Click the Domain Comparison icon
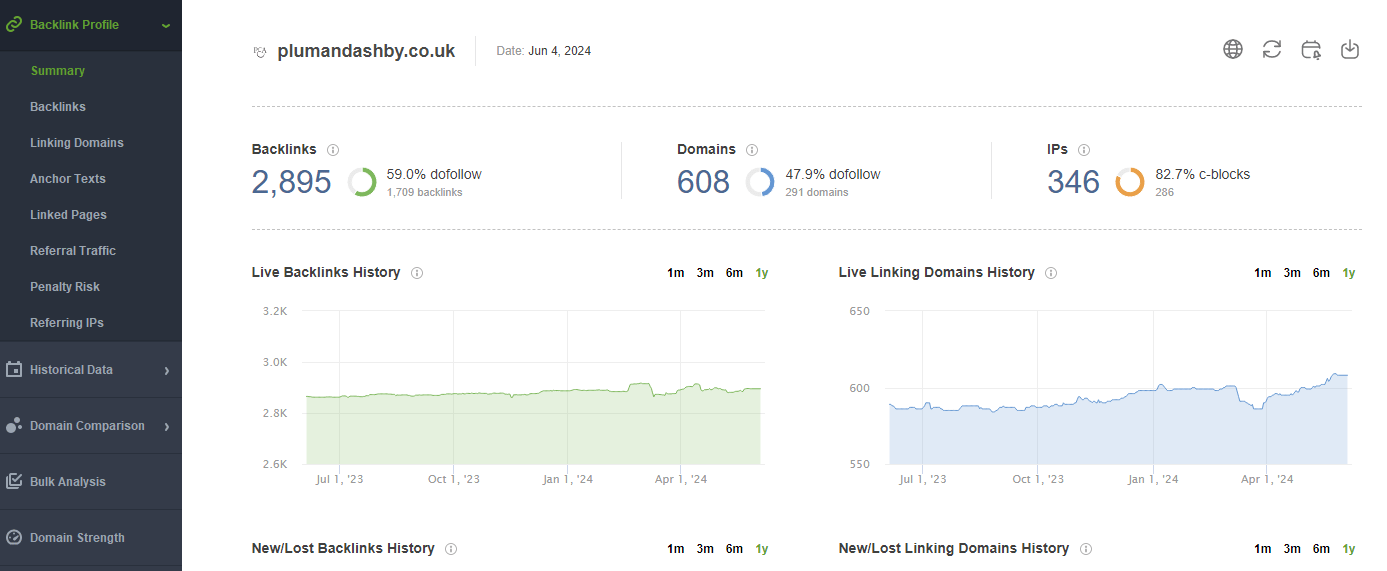The width and height of the screenshot is (1387, 571). click(14, 426)
